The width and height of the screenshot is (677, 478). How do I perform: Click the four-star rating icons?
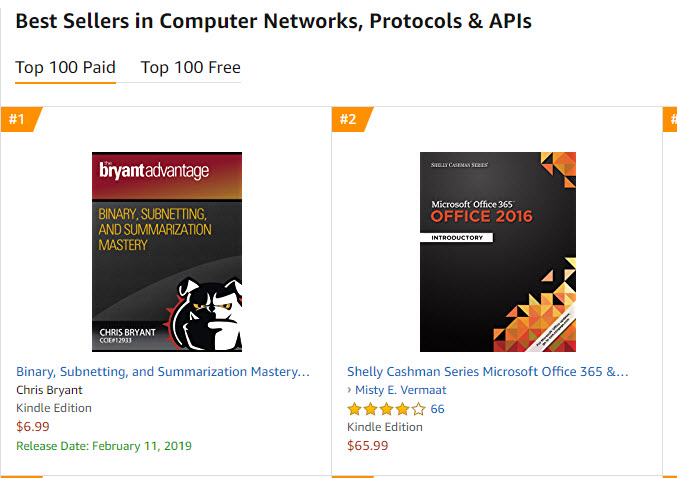click(x=386, y=409)
